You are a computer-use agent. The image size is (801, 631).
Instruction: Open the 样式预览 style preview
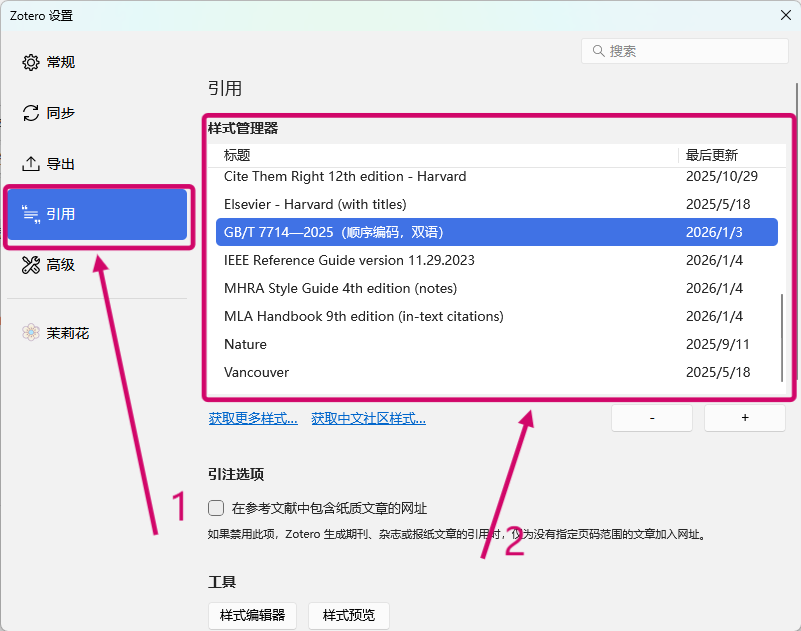click(x=349, y=616)
